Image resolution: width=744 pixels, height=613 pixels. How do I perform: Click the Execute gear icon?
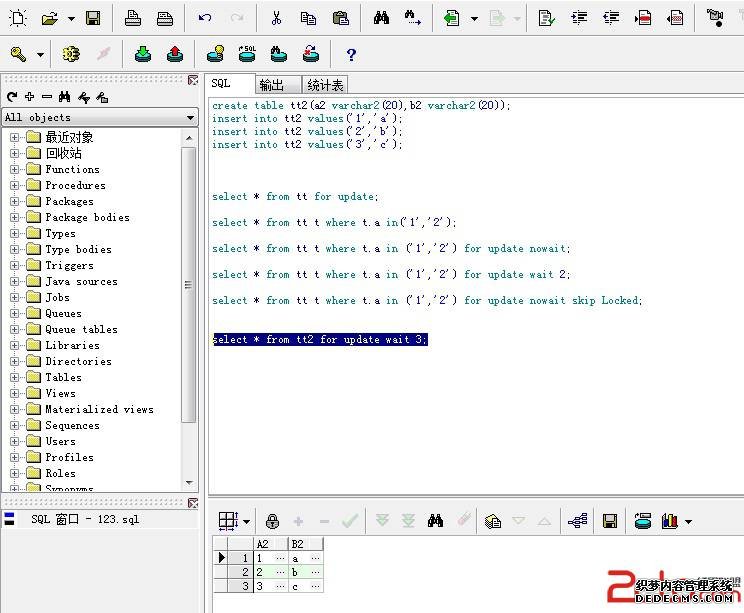tap(70, 54)
